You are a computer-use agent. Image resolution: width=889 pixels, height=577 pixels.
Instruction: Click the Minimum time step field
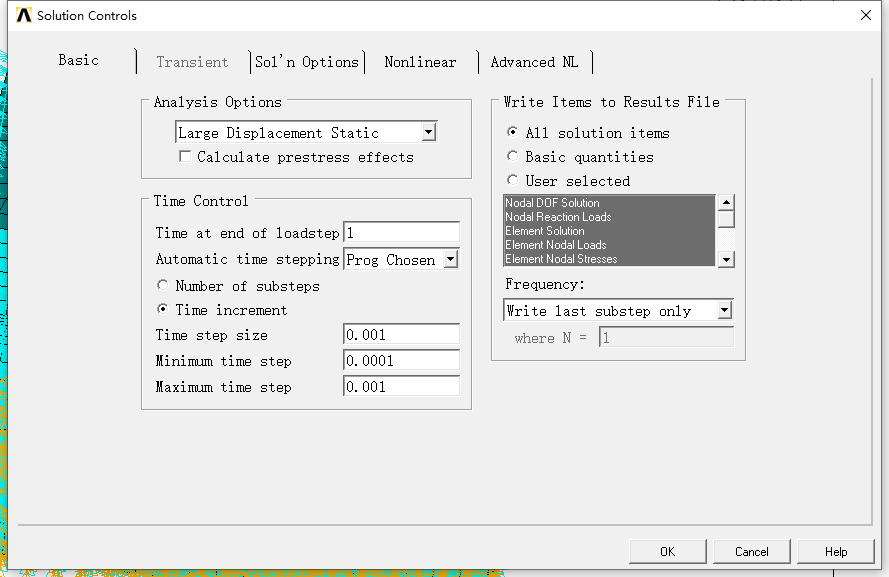[x=401, y=360]
